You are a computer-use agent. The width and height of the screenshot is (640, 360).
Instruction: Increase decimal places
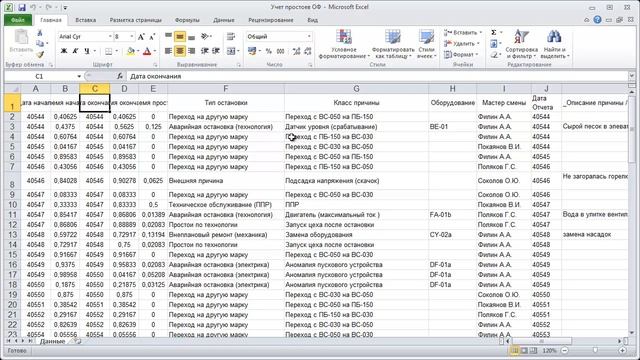pos(297,51)
